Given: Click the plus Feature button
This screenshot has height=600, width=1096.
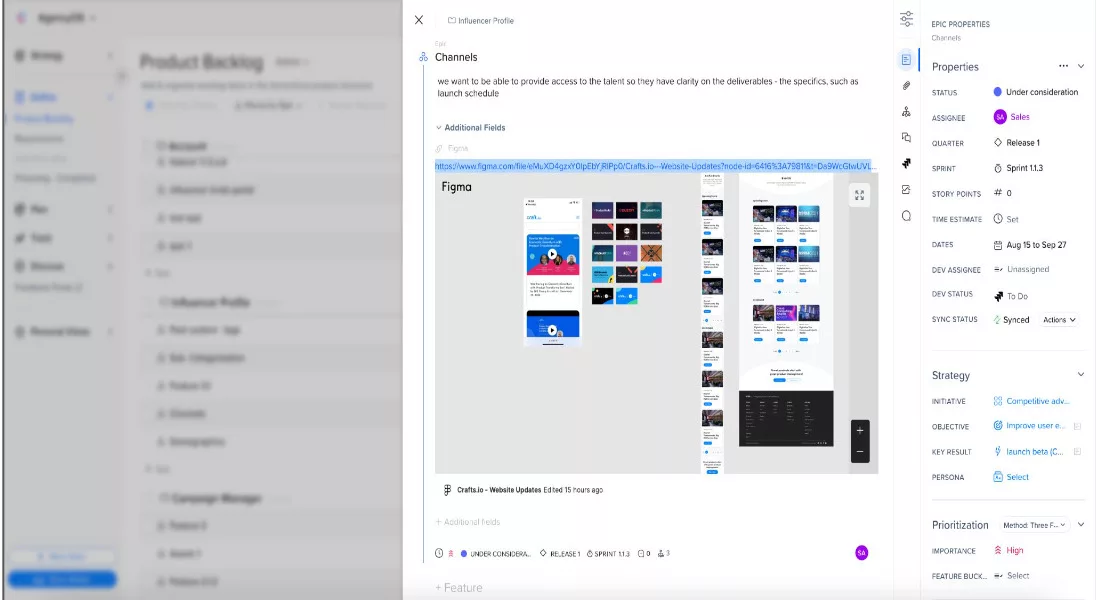Looking at the screenshot, I should click(x=459, y=588).
